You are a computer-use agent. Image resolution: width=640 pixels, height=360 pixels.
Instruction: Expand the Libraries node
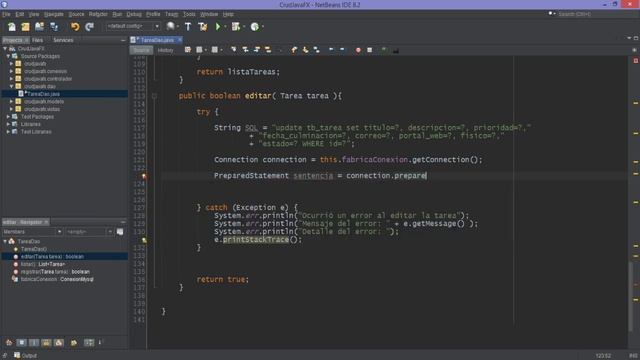(8, 124)
